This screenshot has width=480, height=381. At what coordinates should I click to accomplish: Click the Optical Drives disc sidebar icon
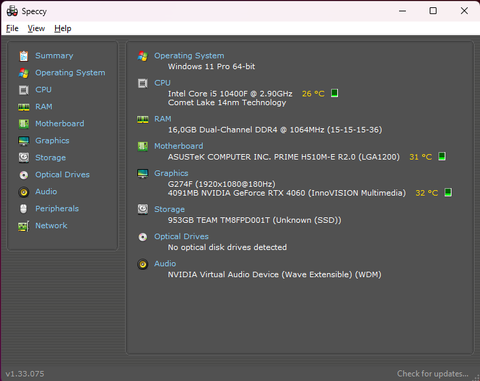[24, 175]
